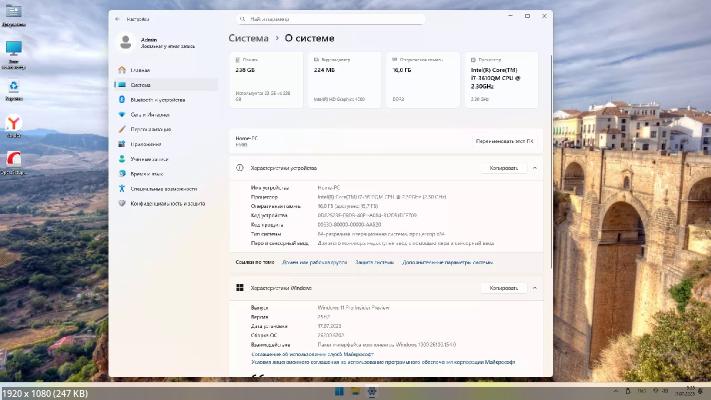Viewport: 711px width, 400px height.
Task: Open the Documents folder desktop icon
Action: tap(13, 16)
